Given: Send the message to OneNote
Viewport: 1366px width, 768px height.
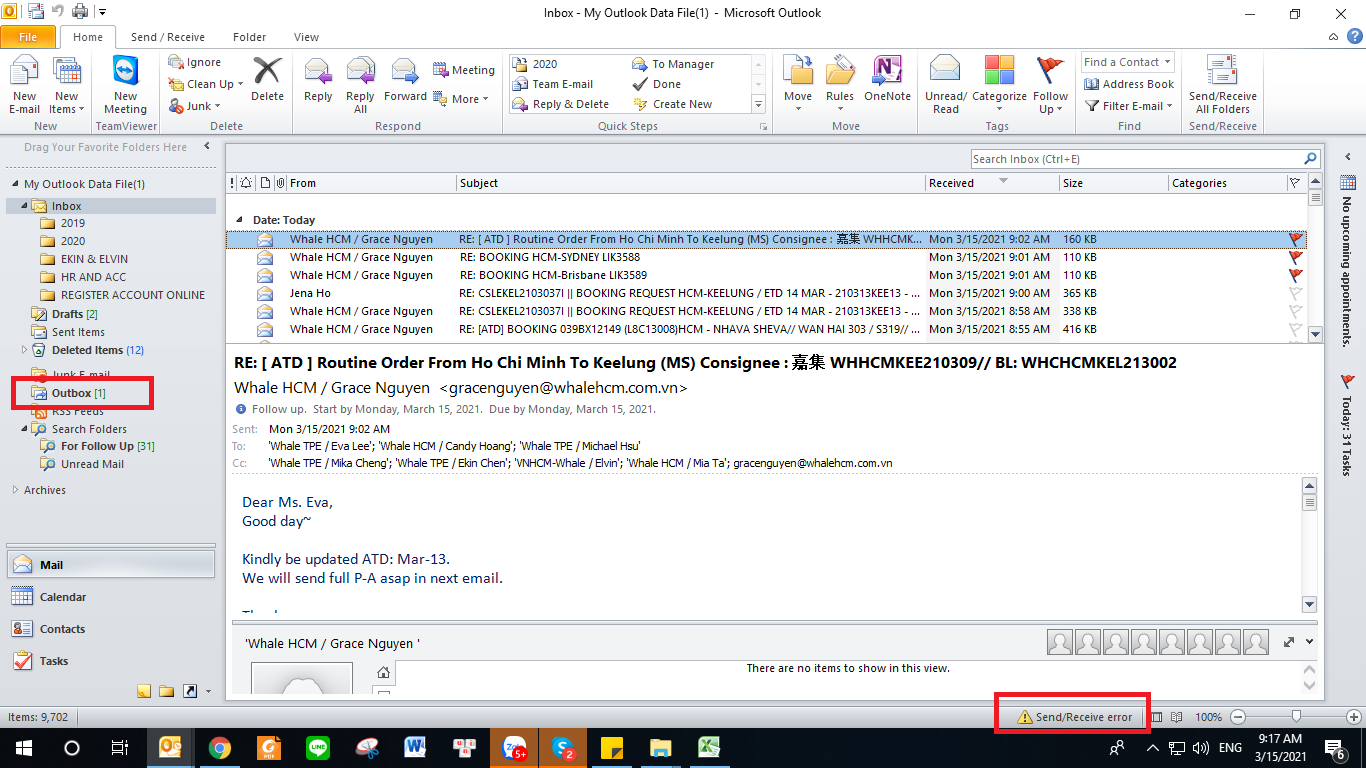Looking at the screenshot, I should coord(887,79).
